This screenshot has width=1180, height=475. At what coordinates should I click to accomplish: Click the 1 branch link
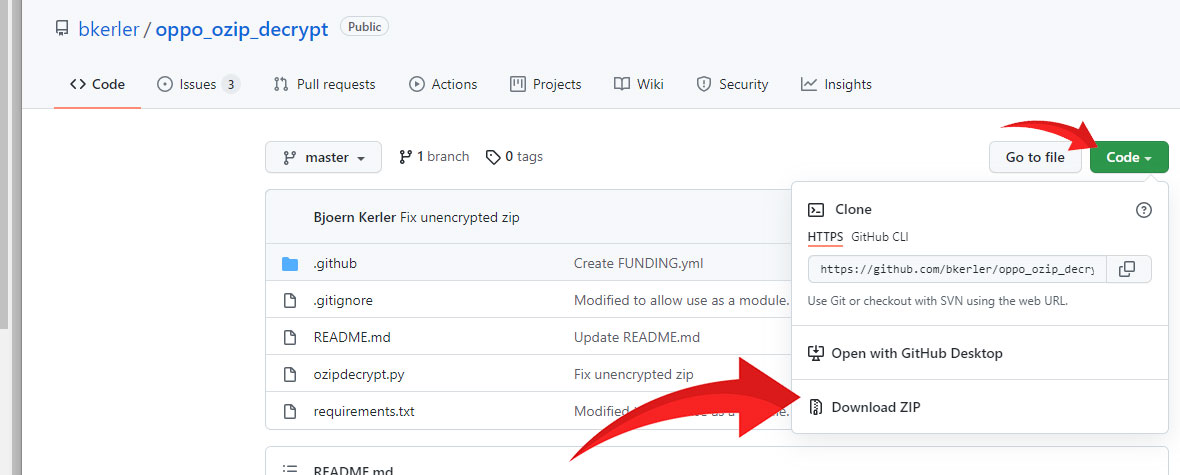pyautogui.click(x=434, y=157)
